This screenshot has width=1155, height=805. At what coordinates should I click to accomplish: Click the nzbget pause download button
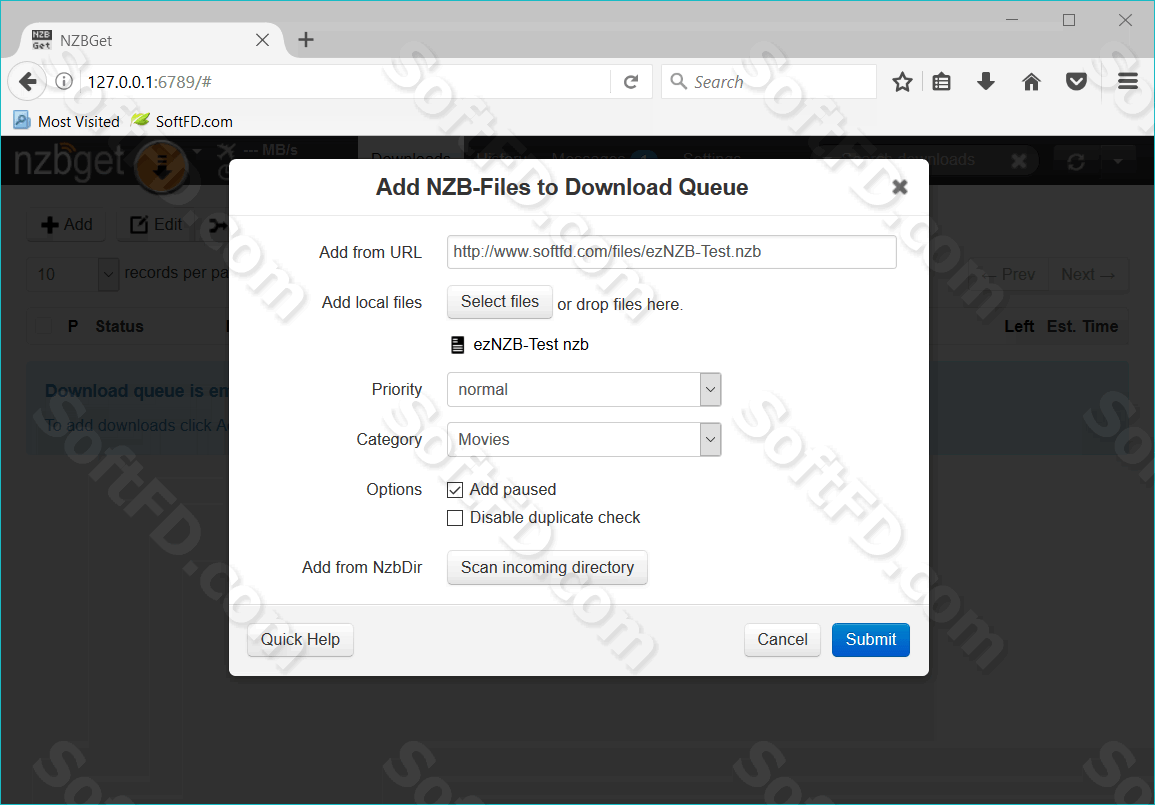tap(161, 167)
